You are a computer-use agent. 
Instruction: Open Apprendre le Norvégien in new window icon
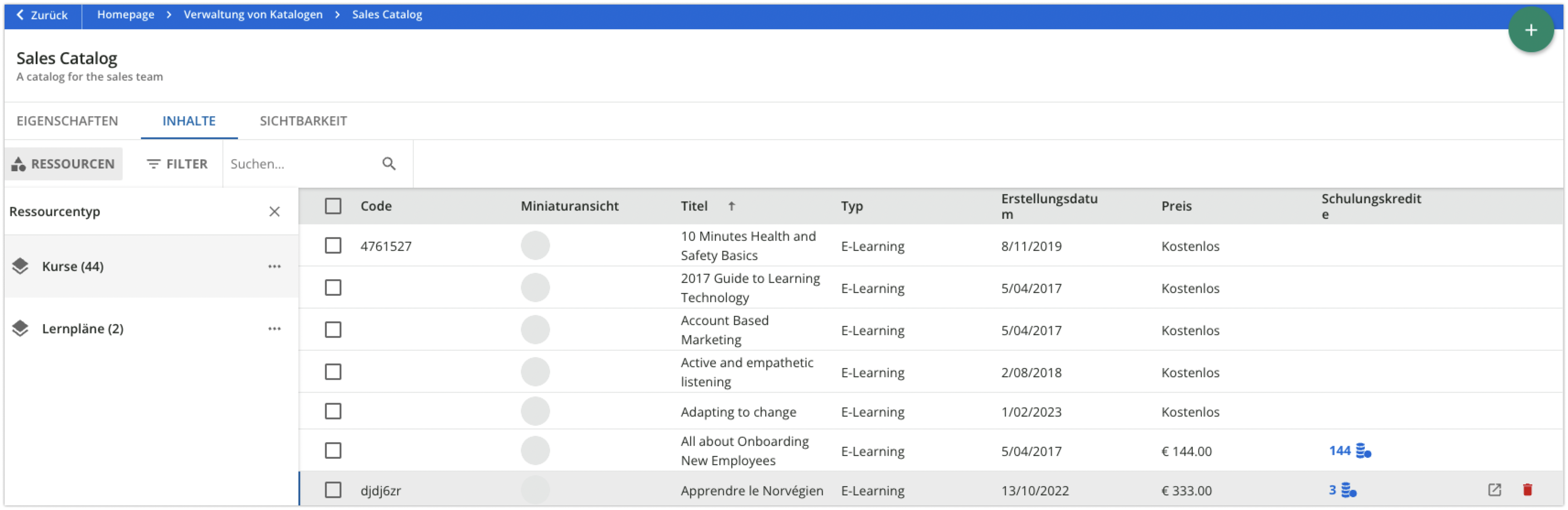[x=1494, y=490]
